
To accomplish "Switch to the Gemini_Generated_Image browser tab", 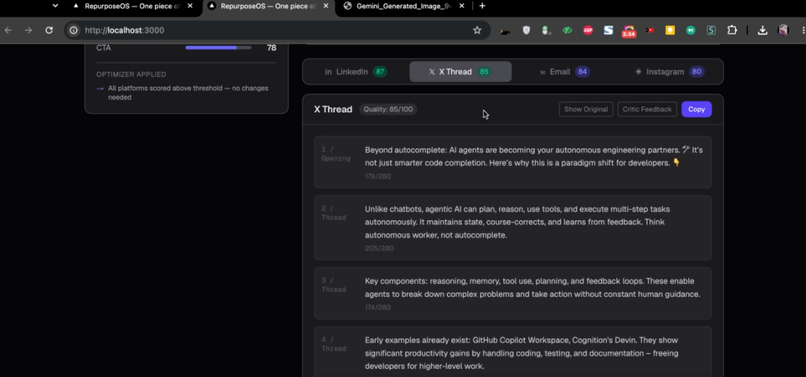I will pyautogui.click(x=404, y=6).
